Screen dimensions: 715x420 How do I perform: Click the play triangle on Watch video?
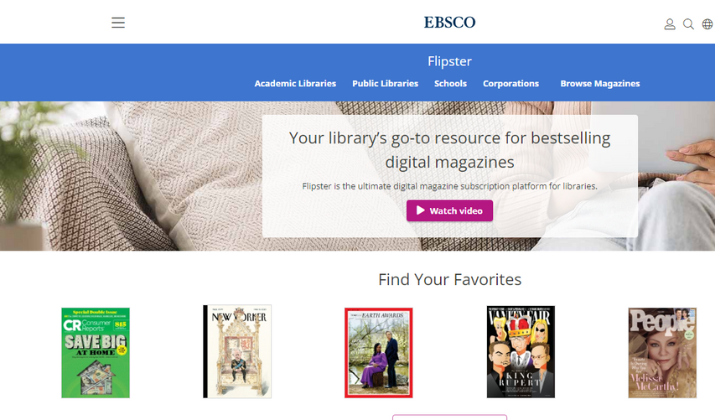point(420,210)
